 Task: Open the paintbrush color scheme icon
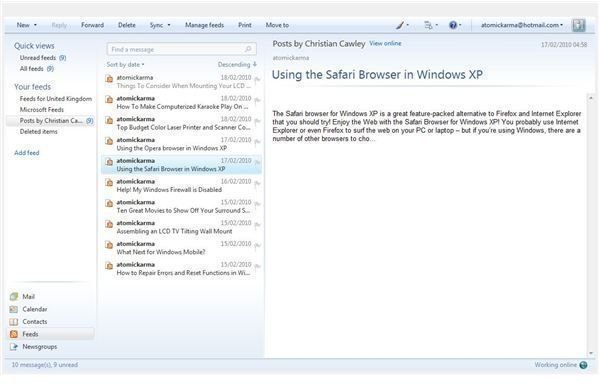click(x=400, y=25)
